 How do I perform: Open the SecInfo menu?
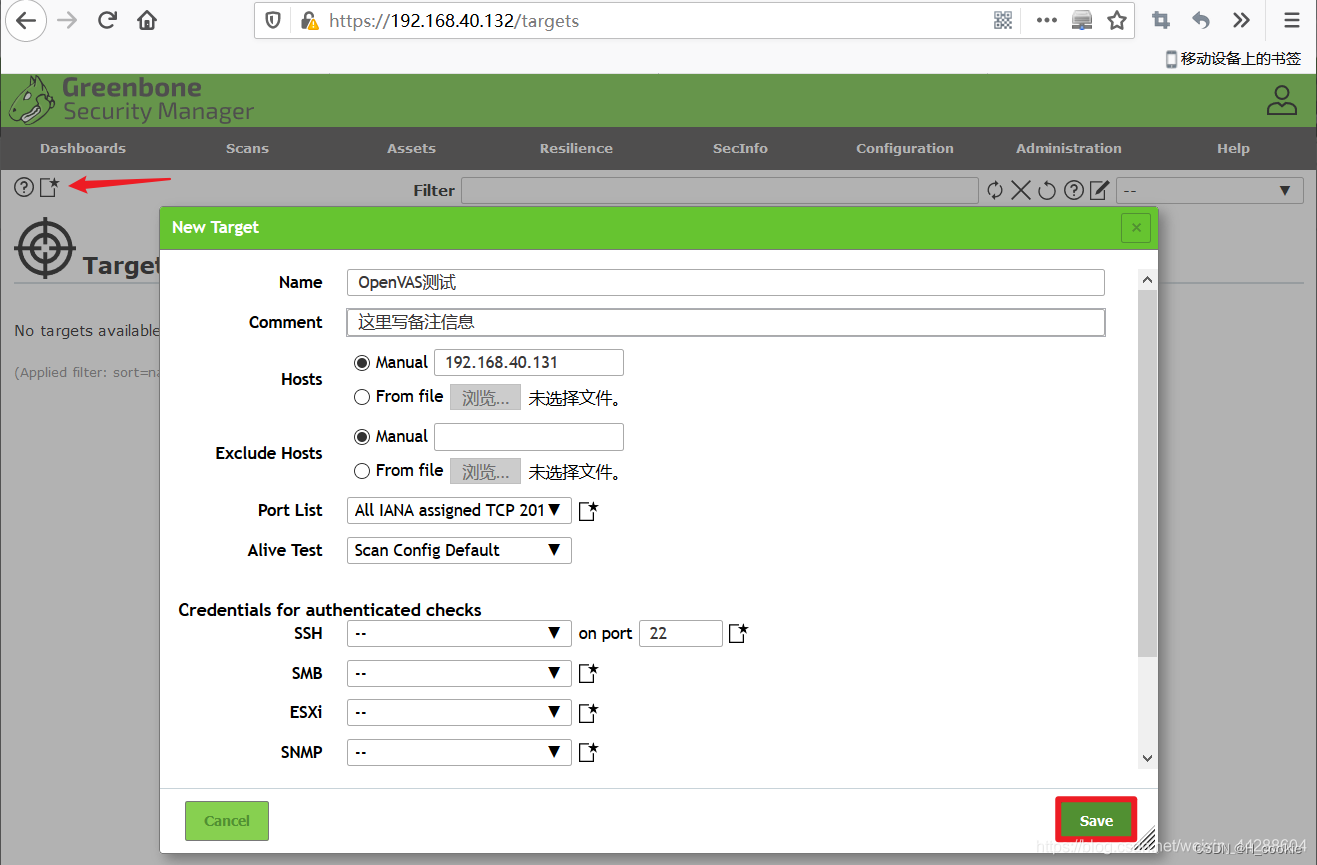point(740,148)
